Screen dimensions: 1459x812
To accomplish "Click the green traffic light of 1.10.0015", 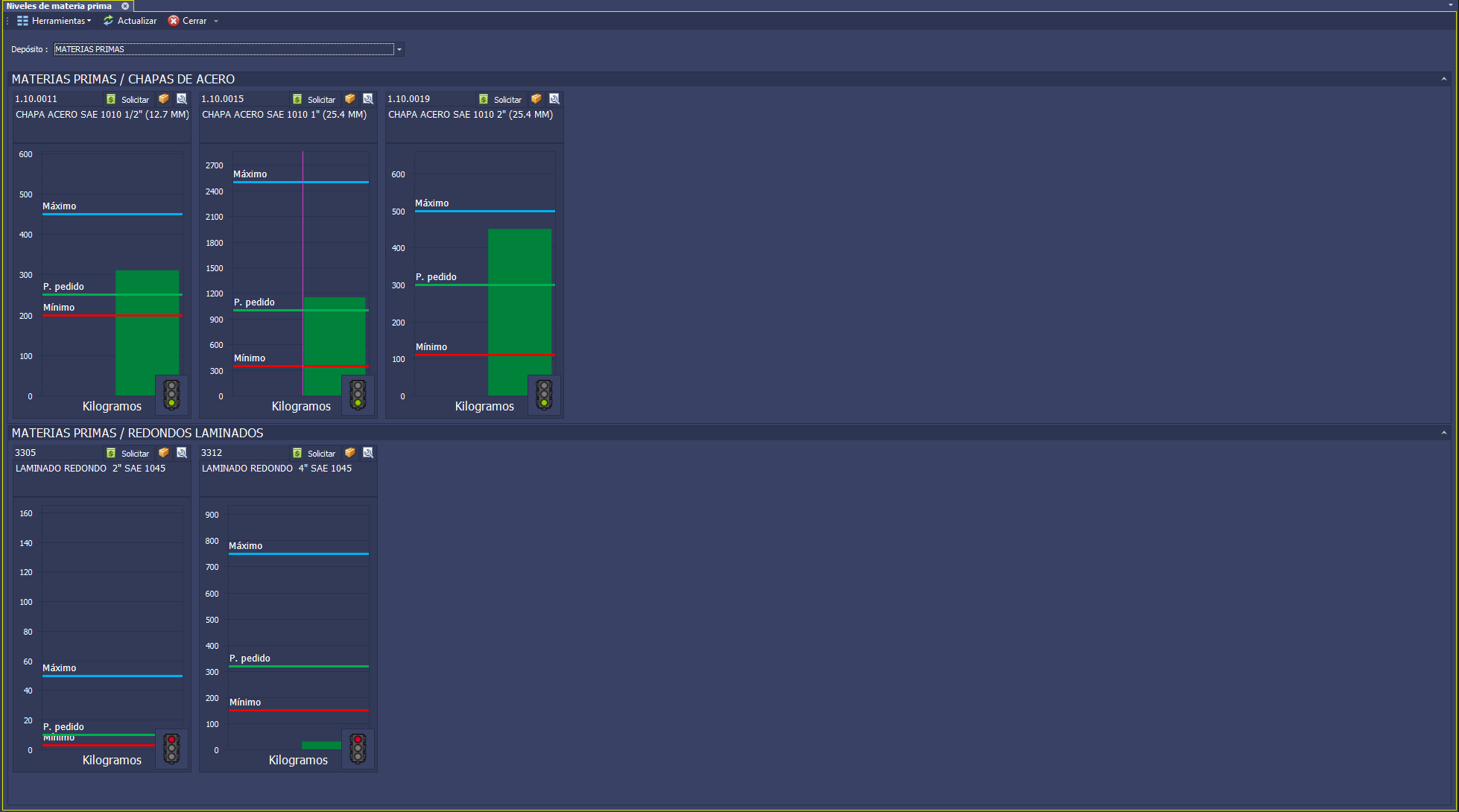I will [358, 394].
